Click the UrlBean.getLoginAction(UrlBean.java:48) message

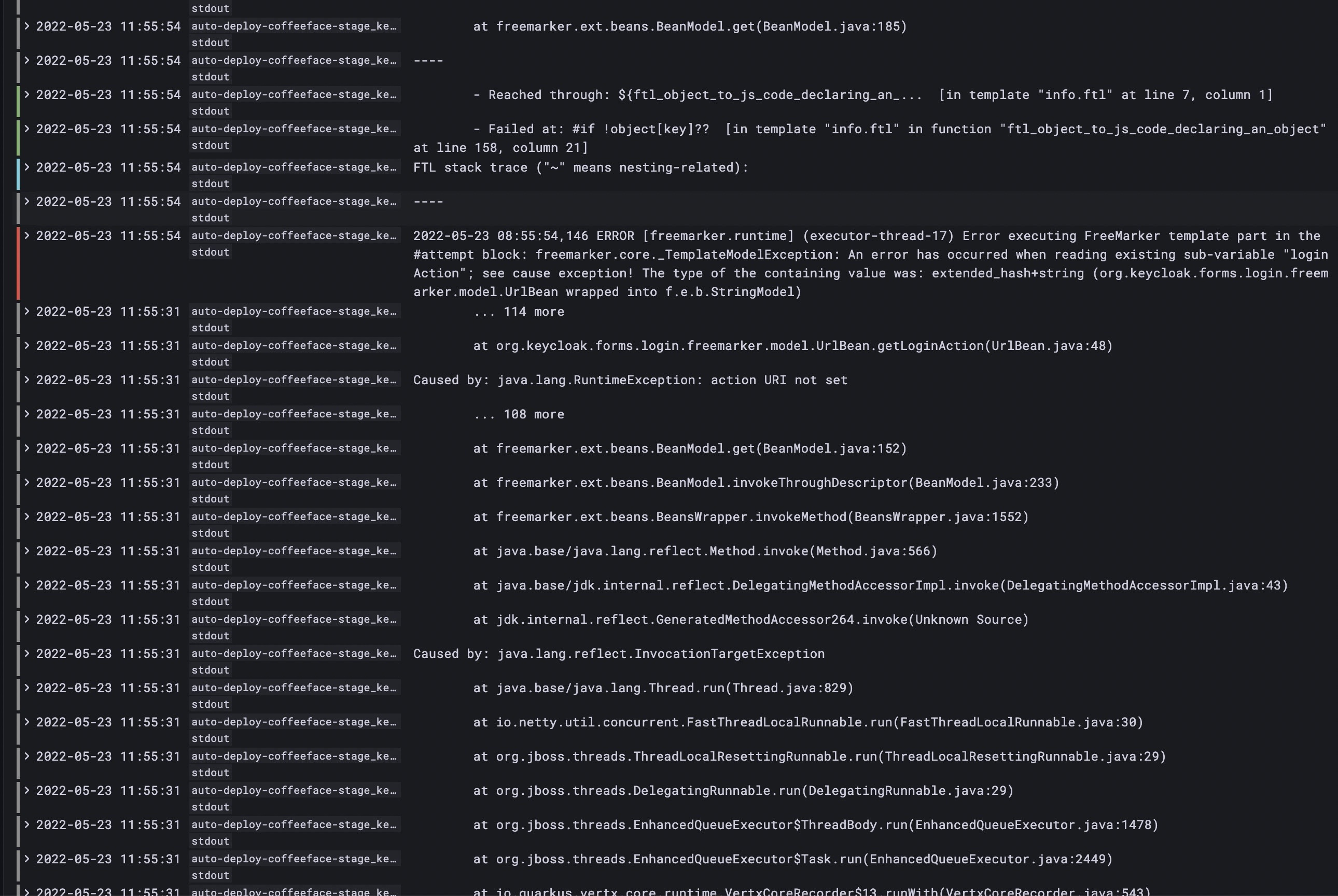pos(793,346)
